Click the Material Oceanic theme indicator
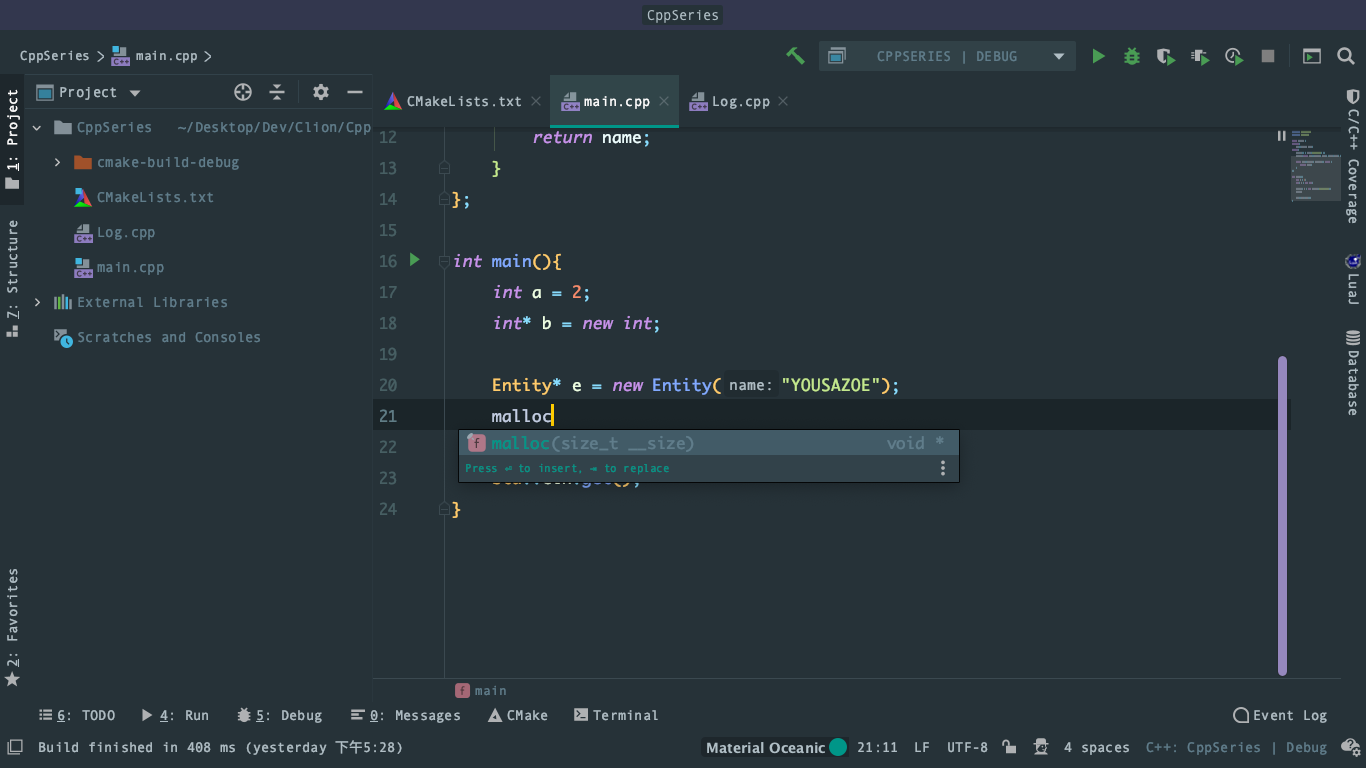Viewport: 1366px width, 768px height. click(776, 747)
